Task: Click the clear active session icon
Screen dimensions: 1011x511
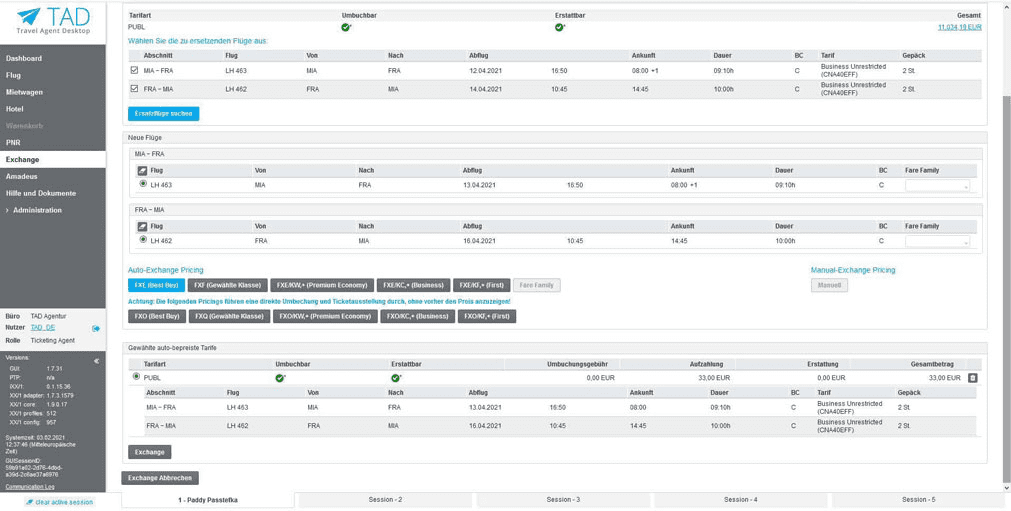Action: tap(30, 502)
